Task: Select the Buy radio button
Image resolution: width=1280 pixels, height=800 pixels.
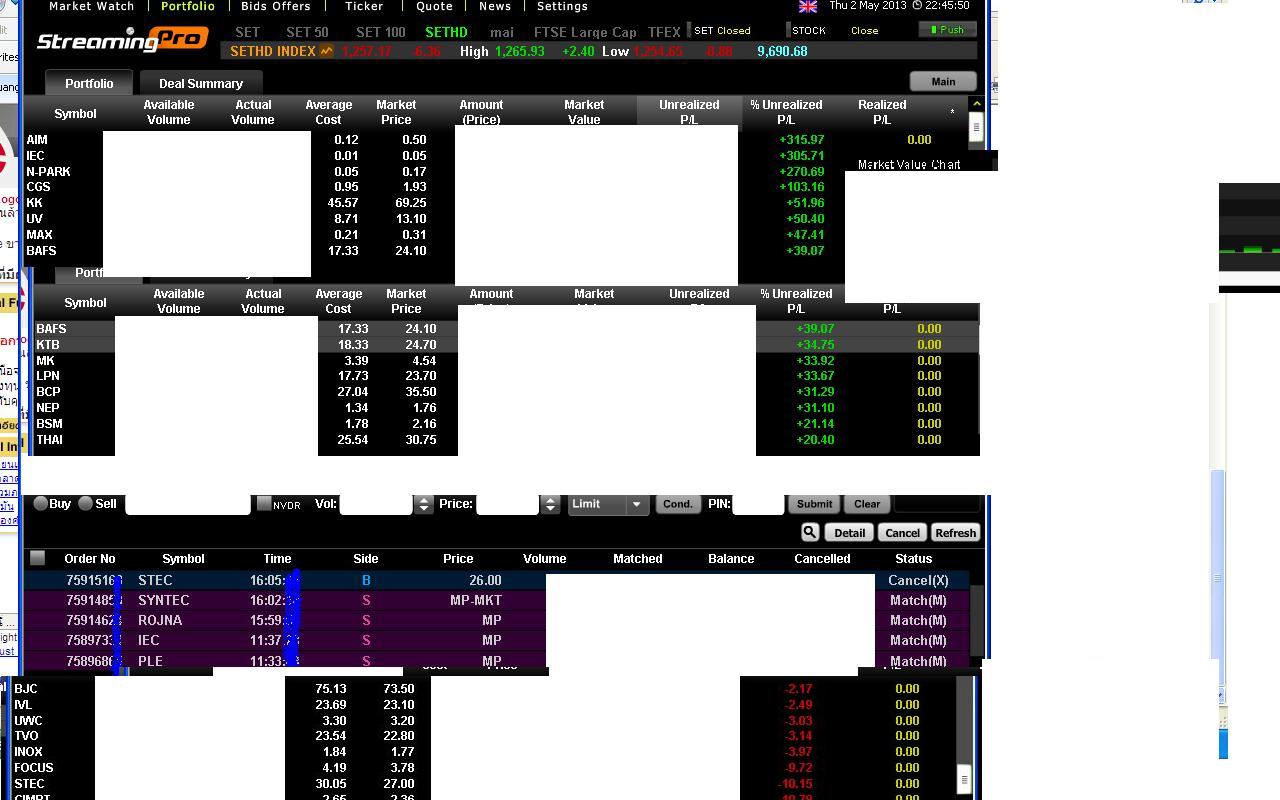Action: 41,503
